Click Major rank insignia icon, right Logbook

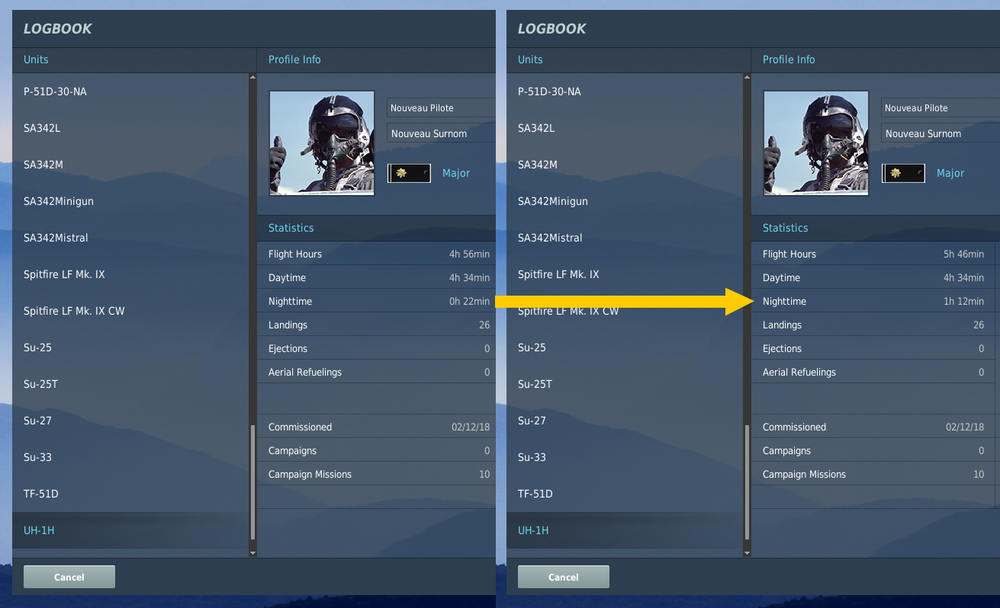click(x=904, y=174)
